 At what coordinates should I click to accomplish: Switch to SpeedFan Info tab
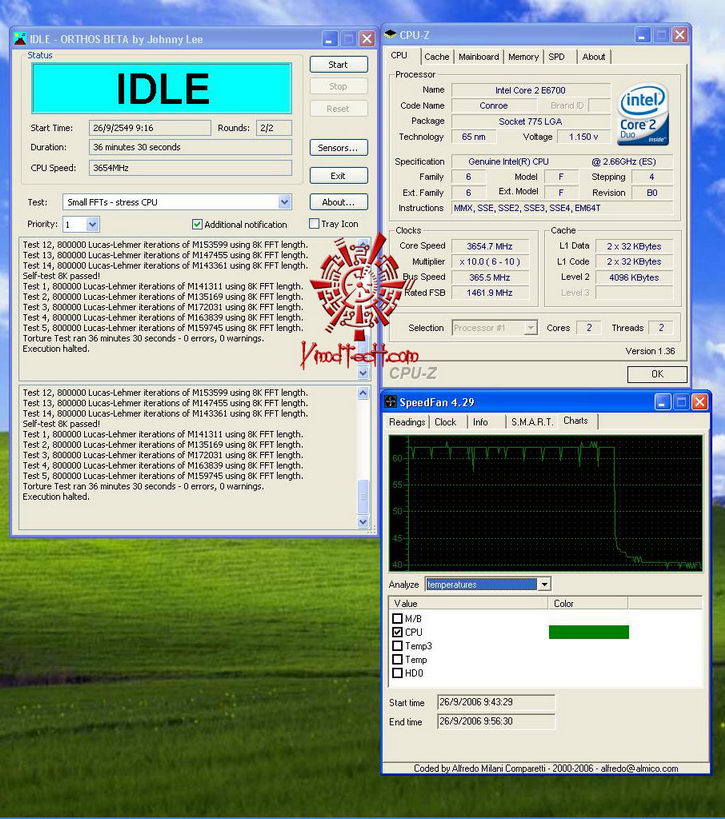click(481, 422)
